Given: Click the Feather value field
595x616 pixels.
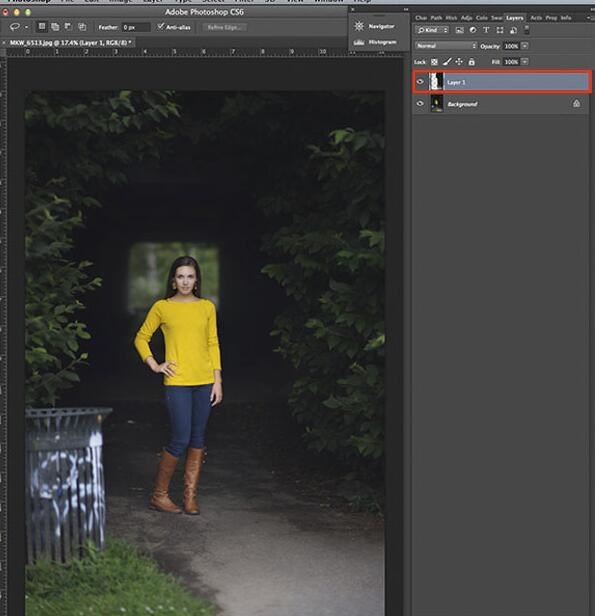Looking at the screenshot, I should click(136, 27).
